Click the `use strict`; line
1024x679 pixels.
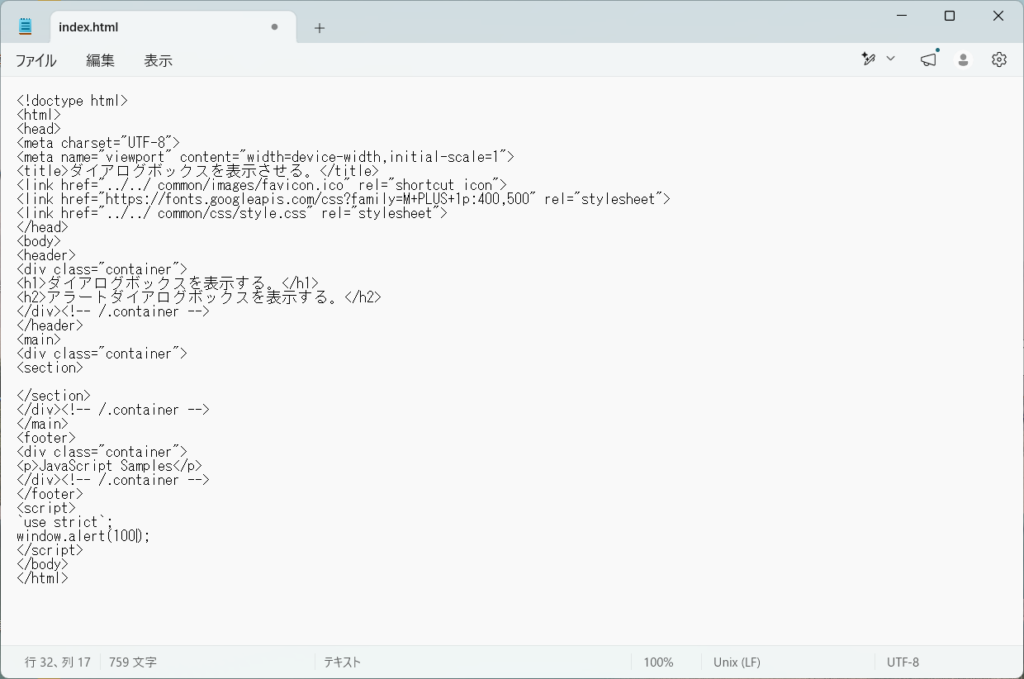(65, 522)
